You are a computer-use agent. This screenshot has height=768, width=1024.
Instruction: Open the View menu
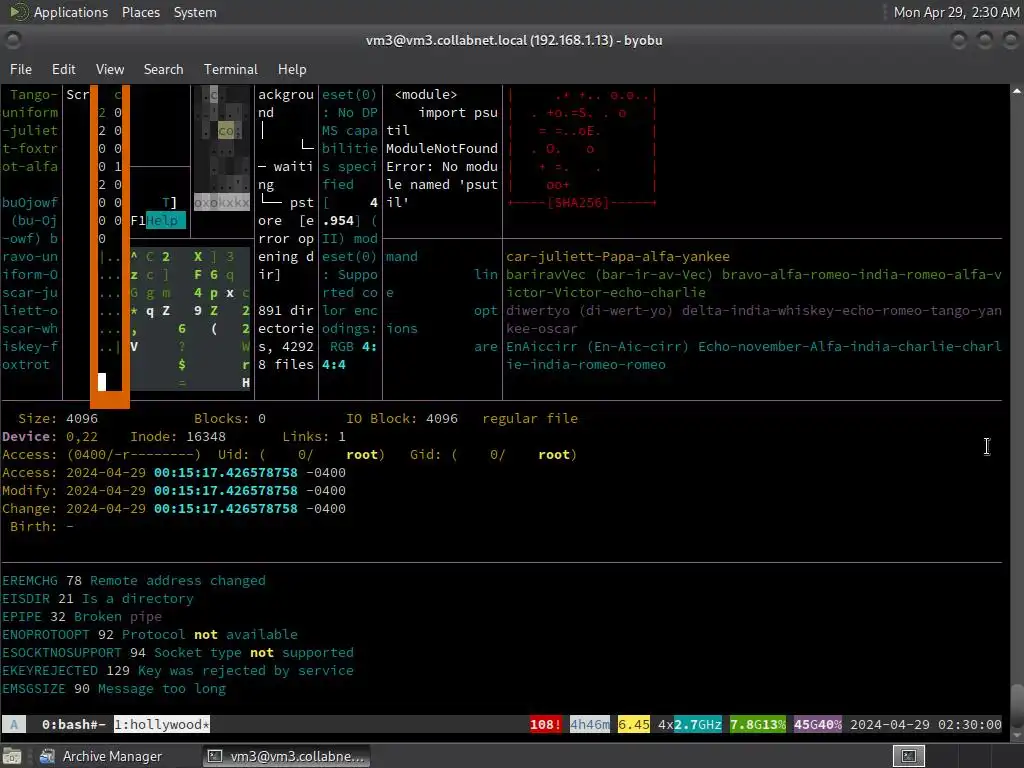coord(110,69)
